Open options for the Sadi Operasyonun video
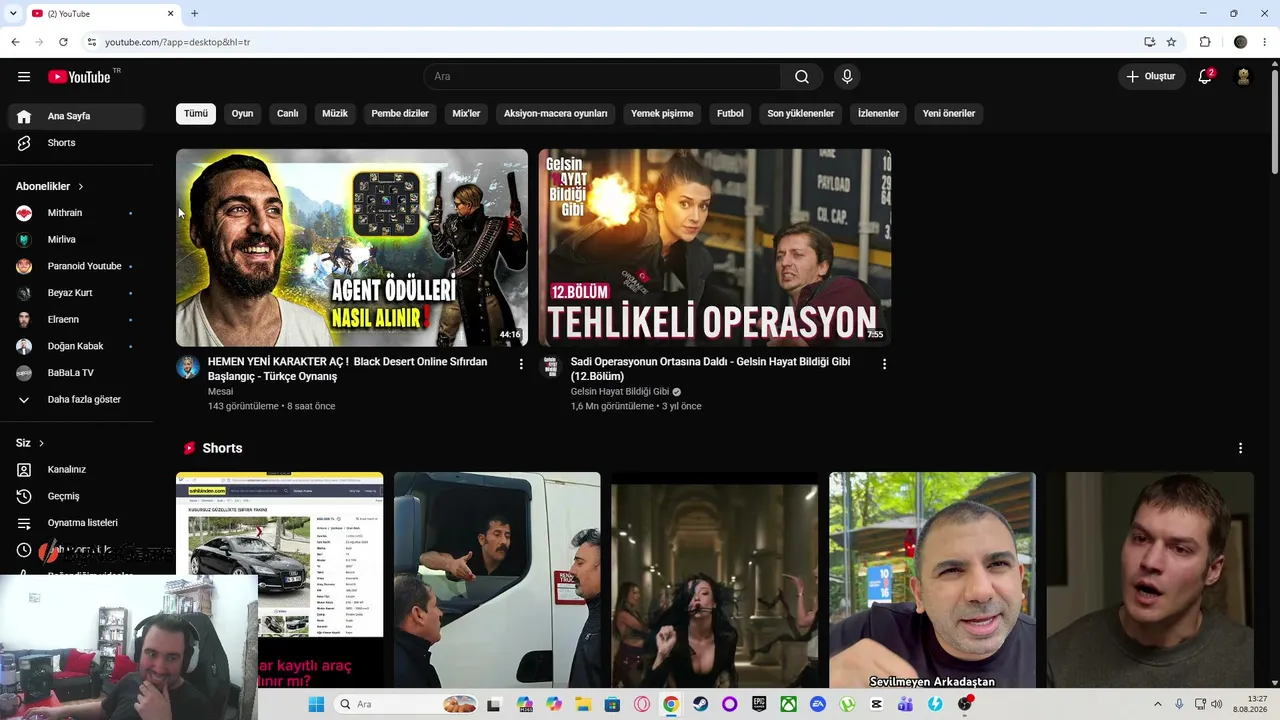Viewport: 1280px width, 720px height. [x=884, y=365]
